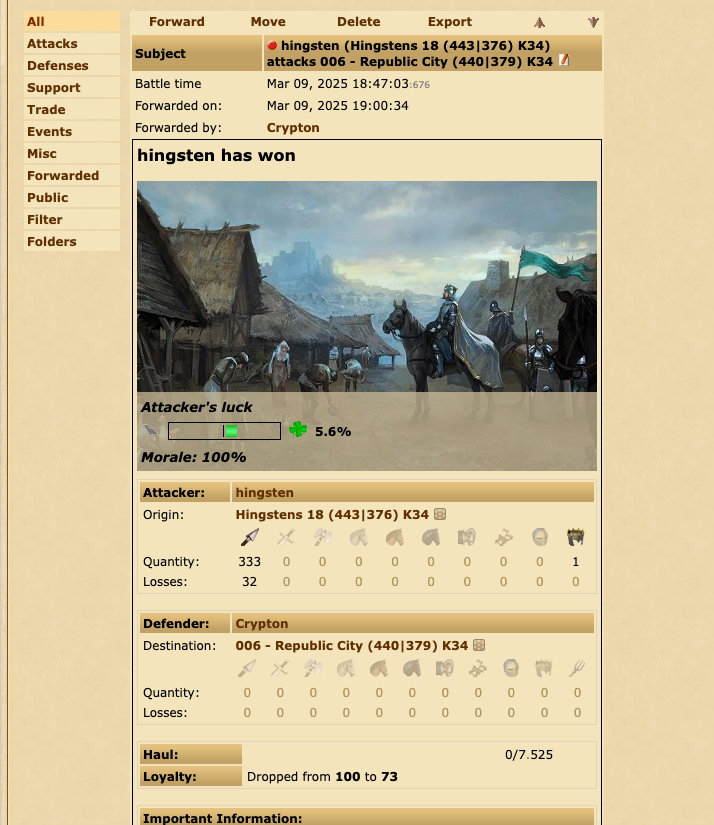Go to previous report with up arrow
Image resolution: width=714 pixels, height=825 pixels.
540,22
